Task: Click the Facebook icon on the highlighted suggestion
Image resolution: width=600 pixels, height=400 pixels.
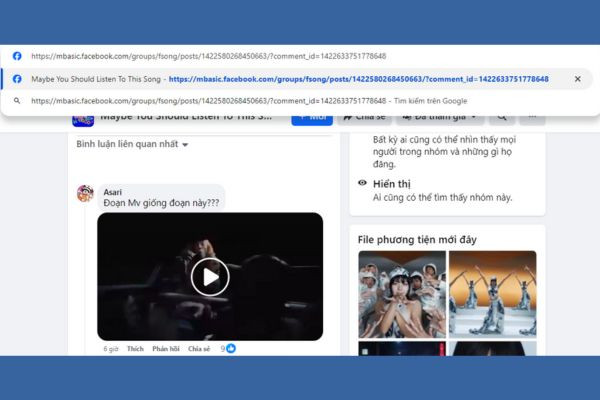Action: pos(17,79)
